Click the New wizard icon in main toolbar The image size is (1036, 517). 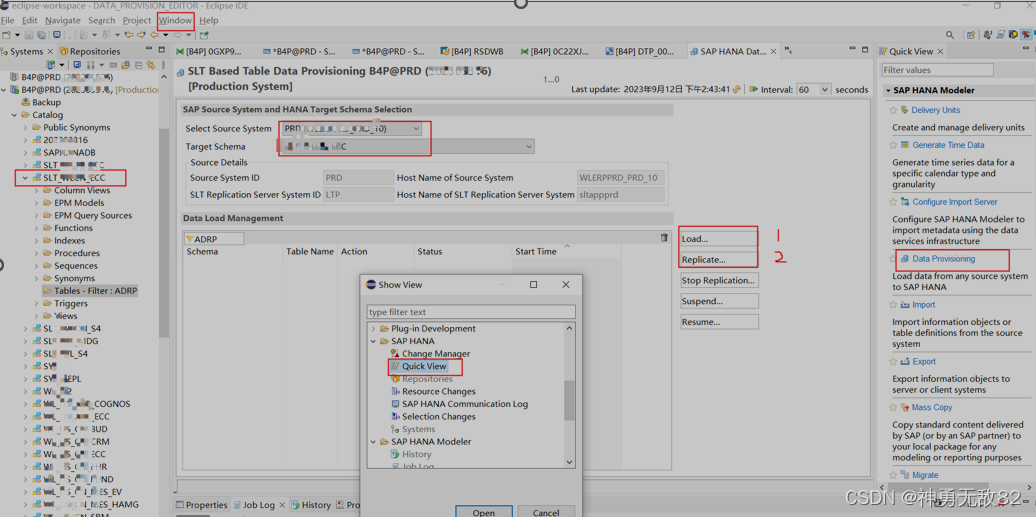pyautogui.click(x=7, y=35)
